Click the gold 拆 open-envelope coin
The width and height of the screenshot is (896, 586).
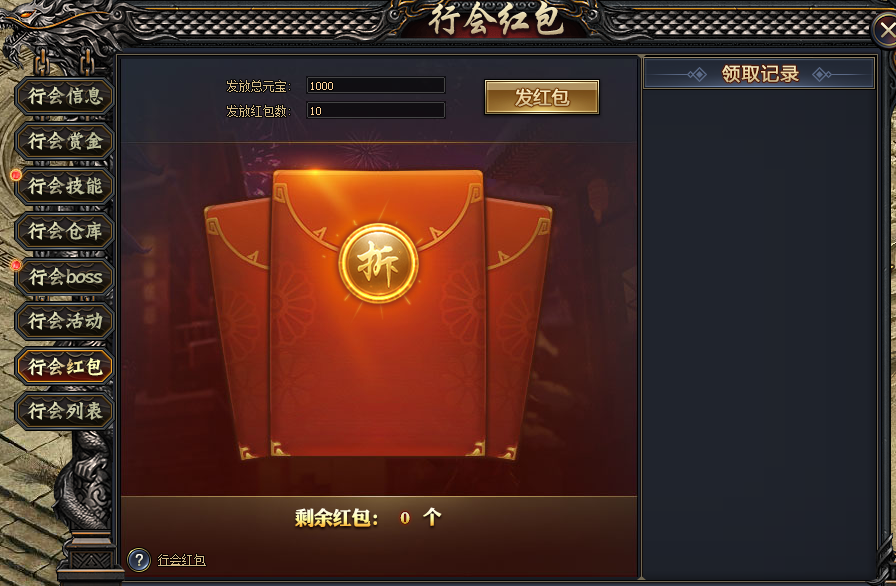tap(378, 263)
